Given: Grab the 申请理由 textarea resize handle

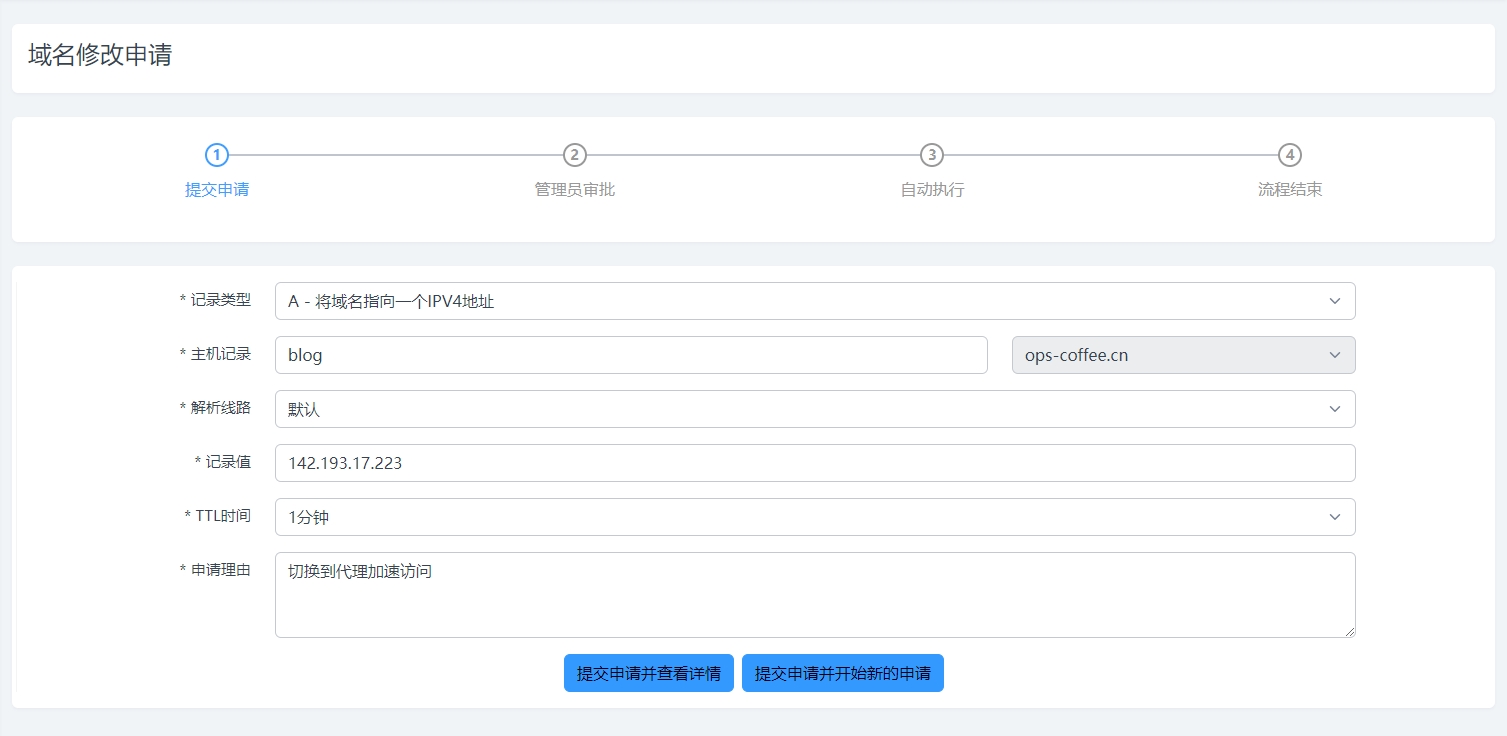Looking at the screenshot, I should coord(1350,632).
